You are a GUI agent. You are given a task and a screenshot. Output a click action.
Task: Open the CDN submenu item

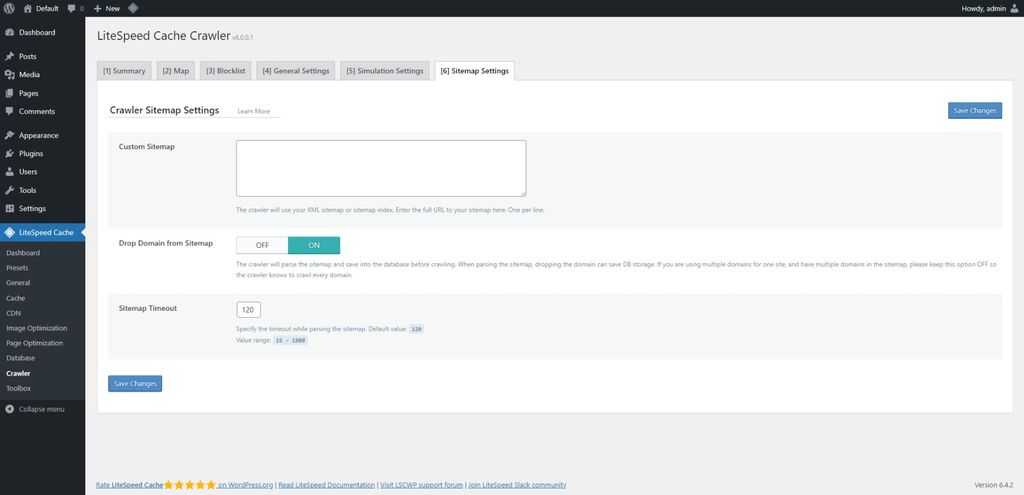pos(14,313)
